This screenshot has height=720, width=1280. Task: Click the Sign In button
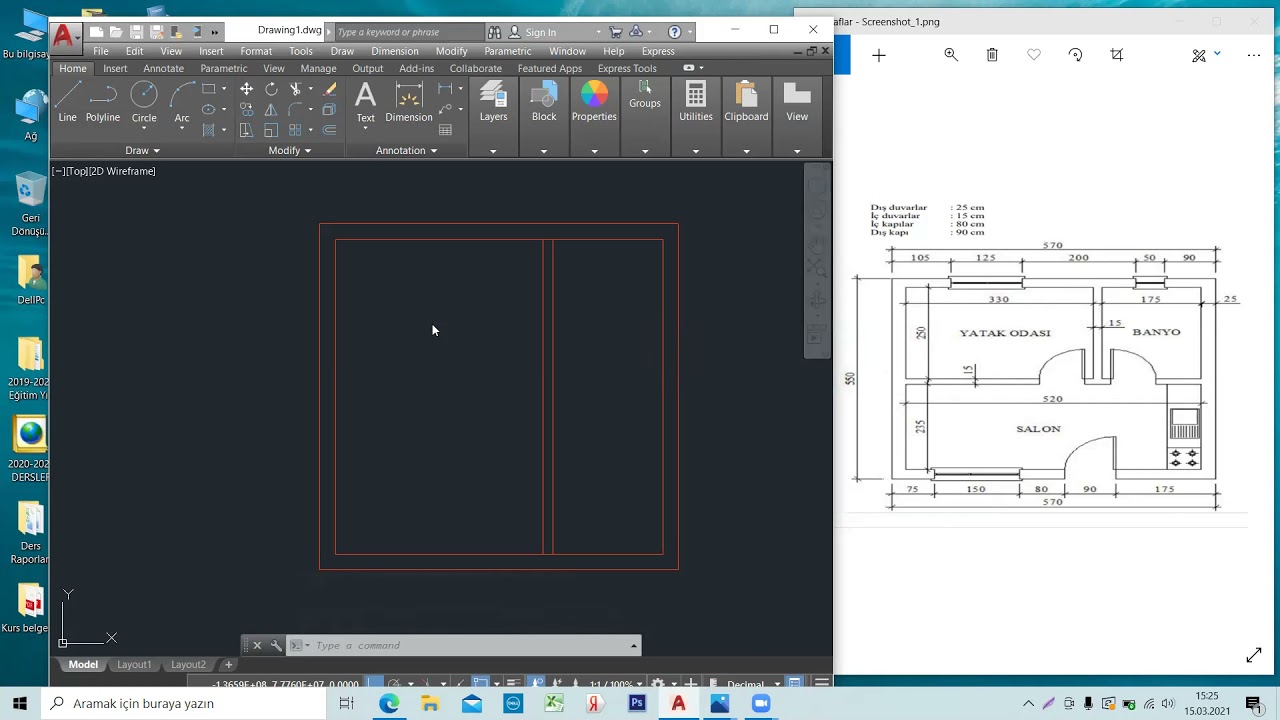[540, 32]
